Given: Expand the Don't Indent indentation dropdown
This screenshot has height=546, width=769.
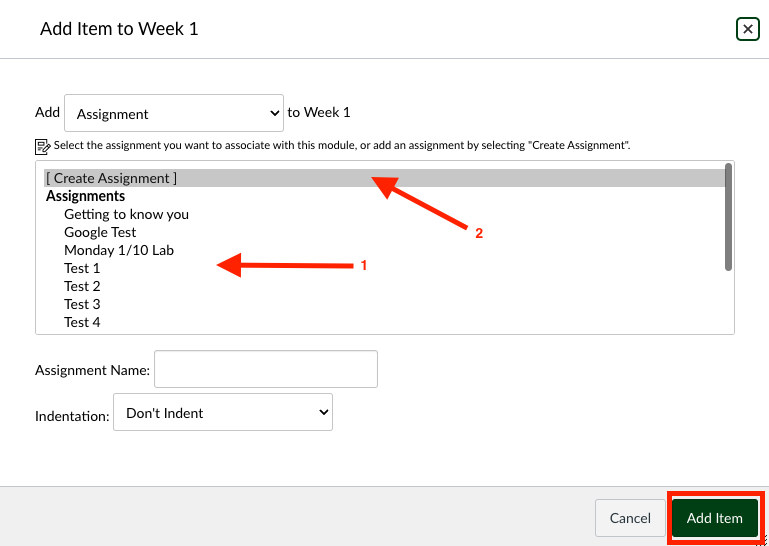Looking at the screenshot, I should [223, 412].
